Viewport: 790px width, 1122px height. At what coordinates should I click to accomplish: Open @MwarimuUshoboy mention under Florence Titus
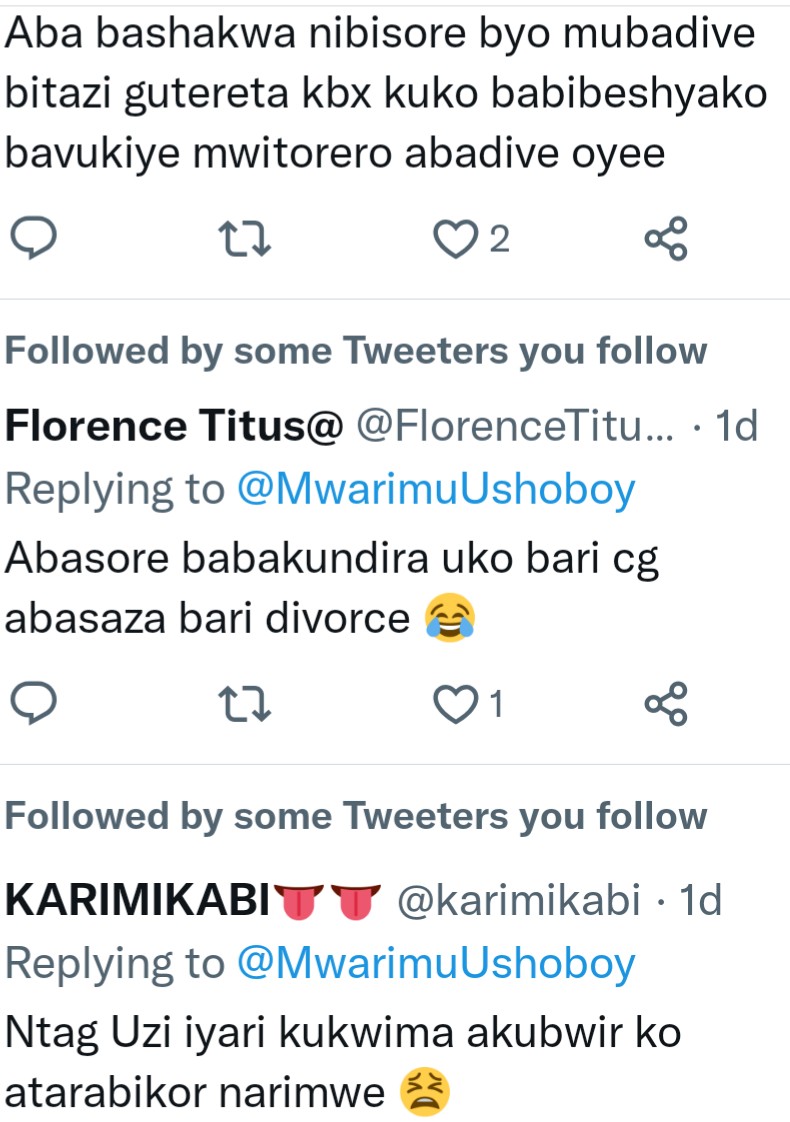point(436,489)
